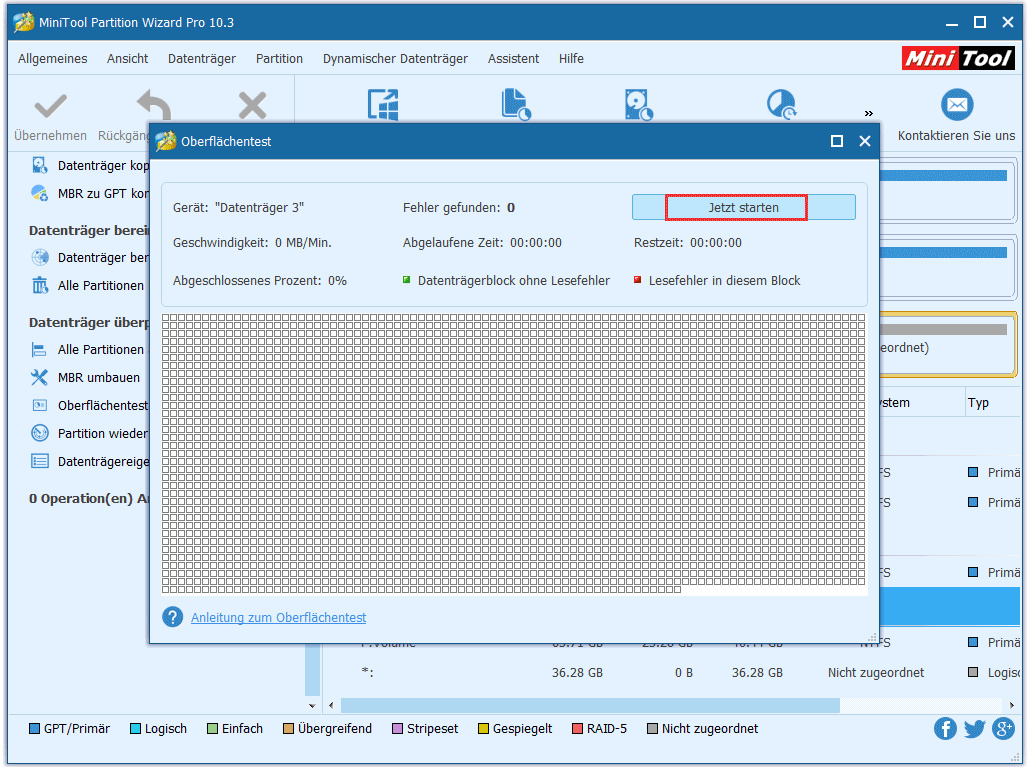Click Nicht zugeordnet legend swatch

point(652,728)
